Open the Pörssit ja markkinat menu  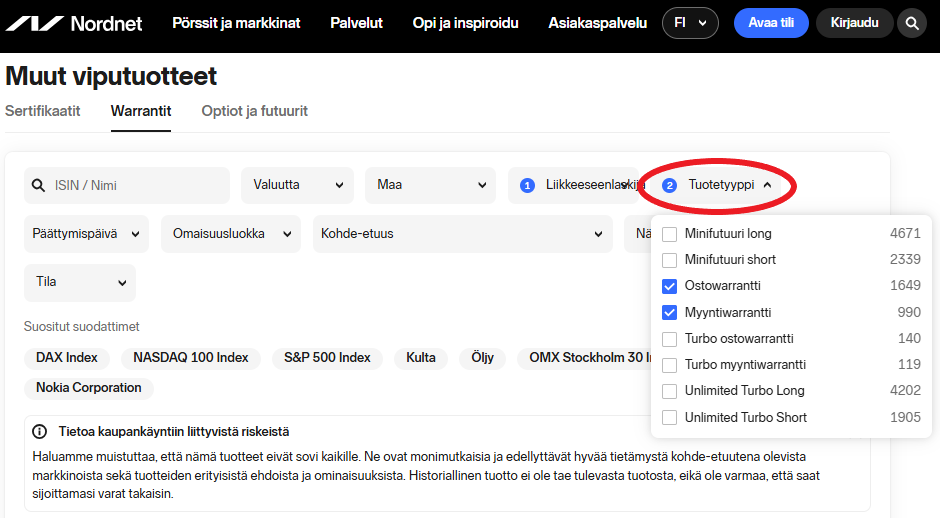point(236,23)
